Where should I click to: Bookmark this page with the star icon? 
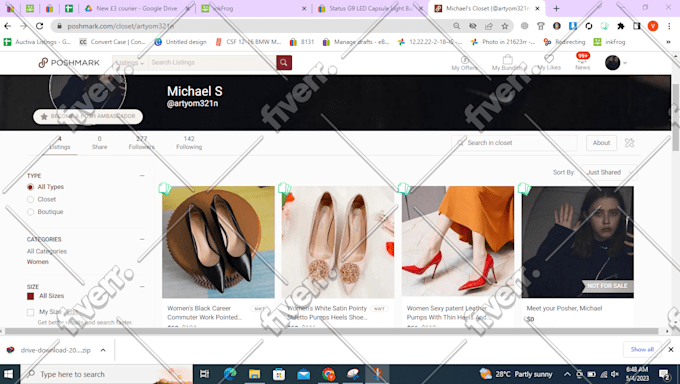[505, 26]
